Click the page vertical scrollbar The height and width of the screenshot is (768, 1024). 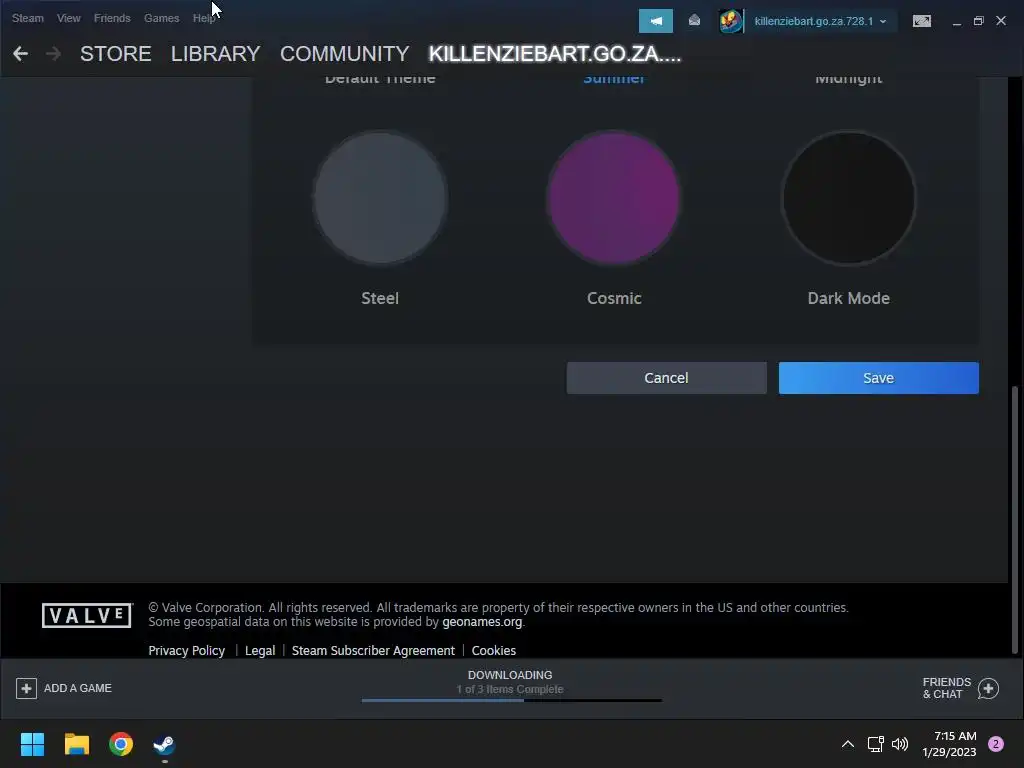pos(1014,519)
